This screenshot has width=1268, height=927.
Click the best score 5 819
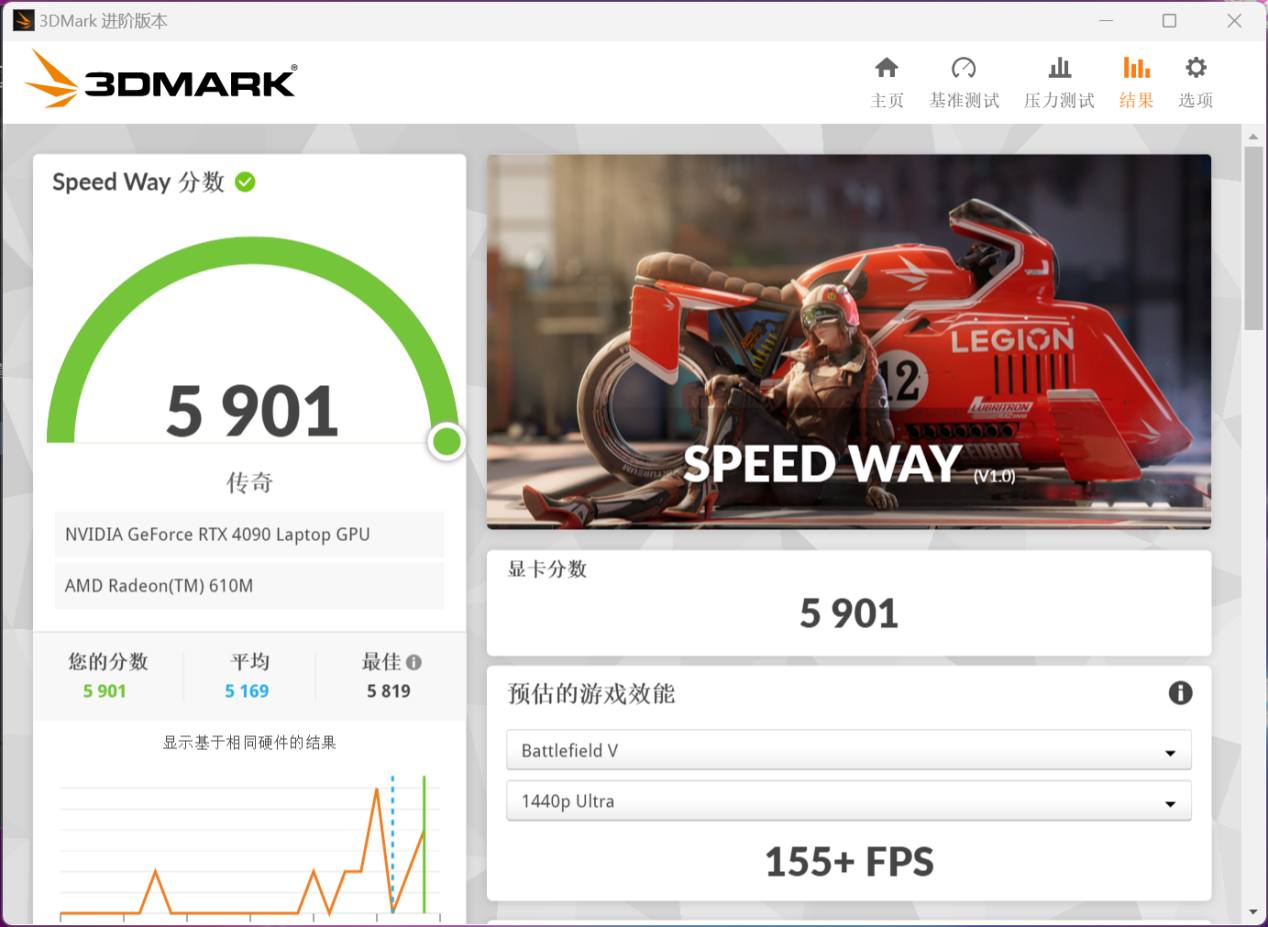tap(389, 691)
